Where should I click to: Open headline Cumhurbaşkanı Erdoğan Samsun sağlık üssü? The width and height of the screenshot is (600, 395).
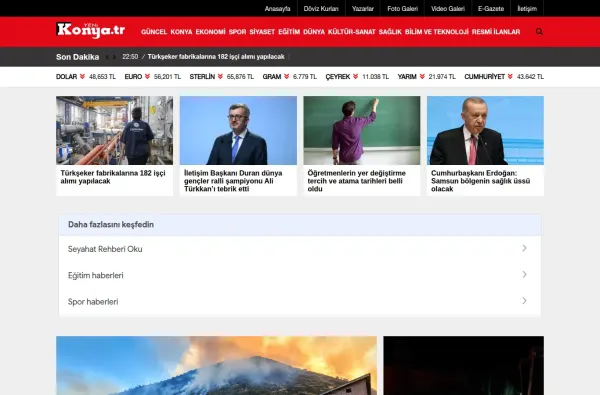pyautogui.click(x=480, y=181)
